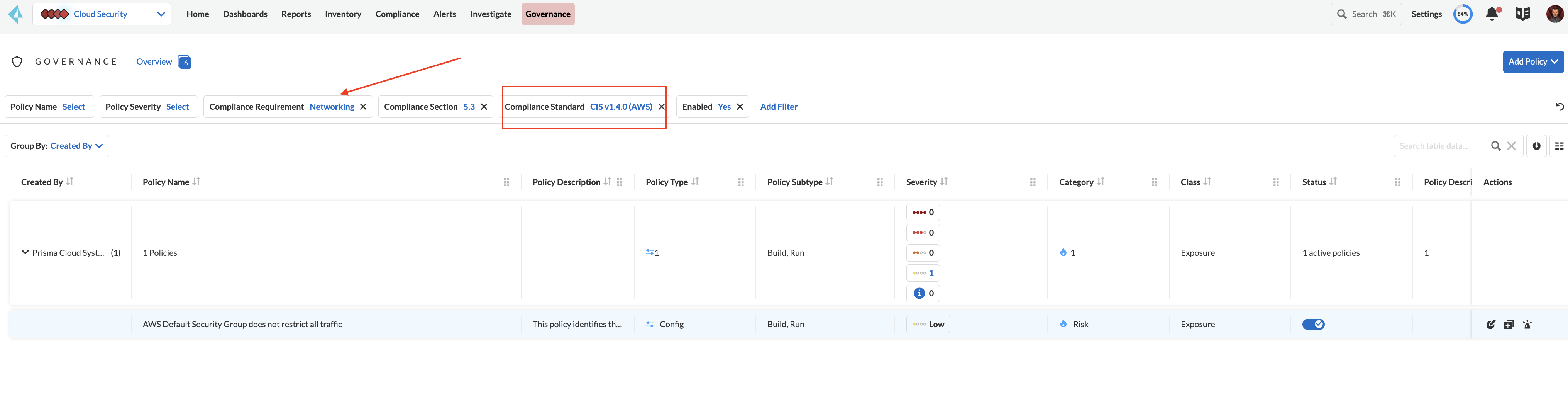Click the download table data icon
Screen dimensions: 1568x408
point(1536,146)
